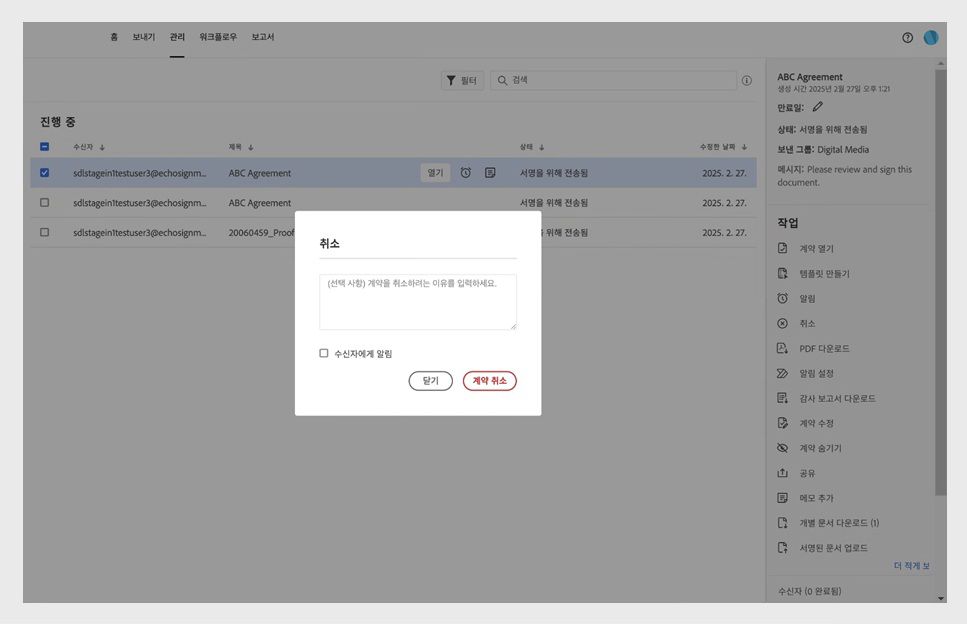This screenshot has width=967, height=624.
Task: Sort by 수정한 날짜 column arrow
Action: pyautogui.click(x=744, y=147)
